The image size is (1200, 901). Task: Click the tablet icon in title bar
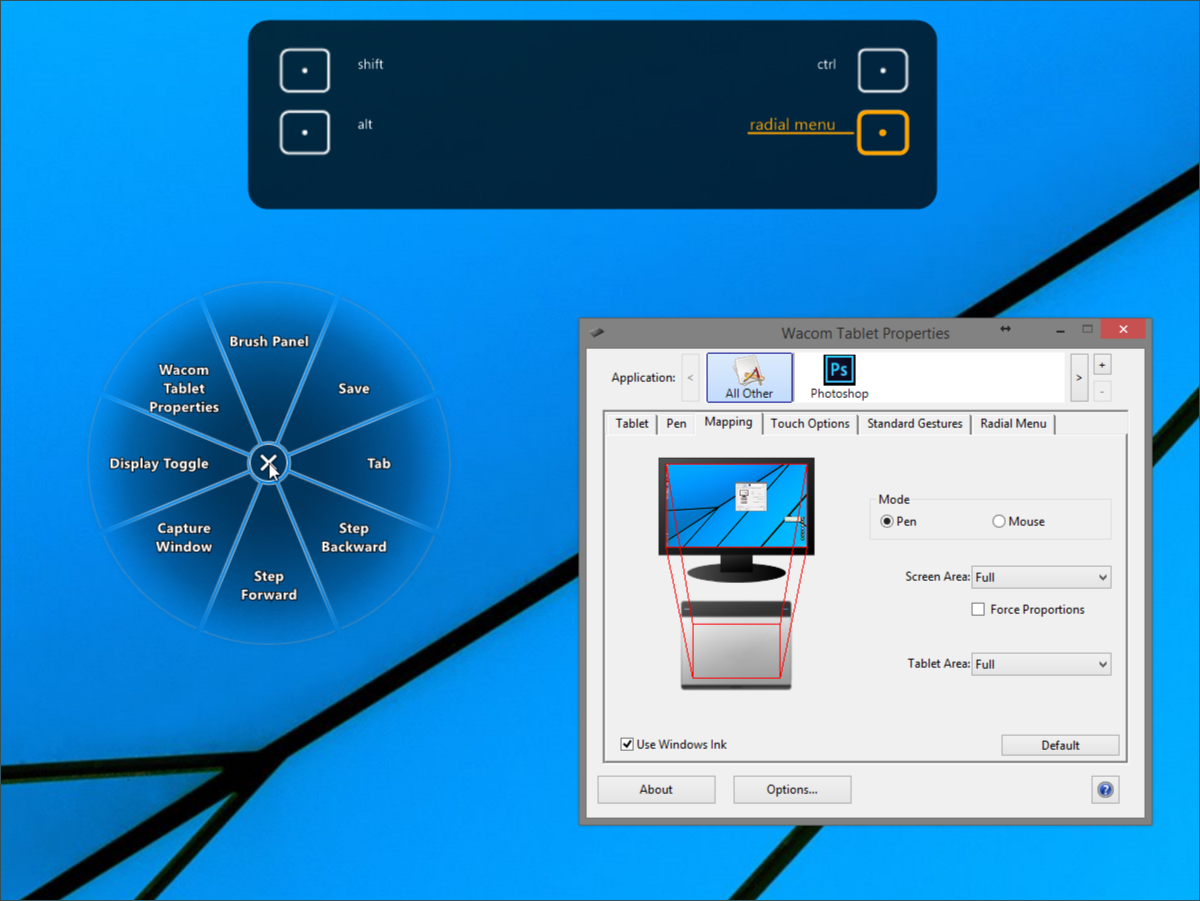pyautogui.click(x=597, y=333)
